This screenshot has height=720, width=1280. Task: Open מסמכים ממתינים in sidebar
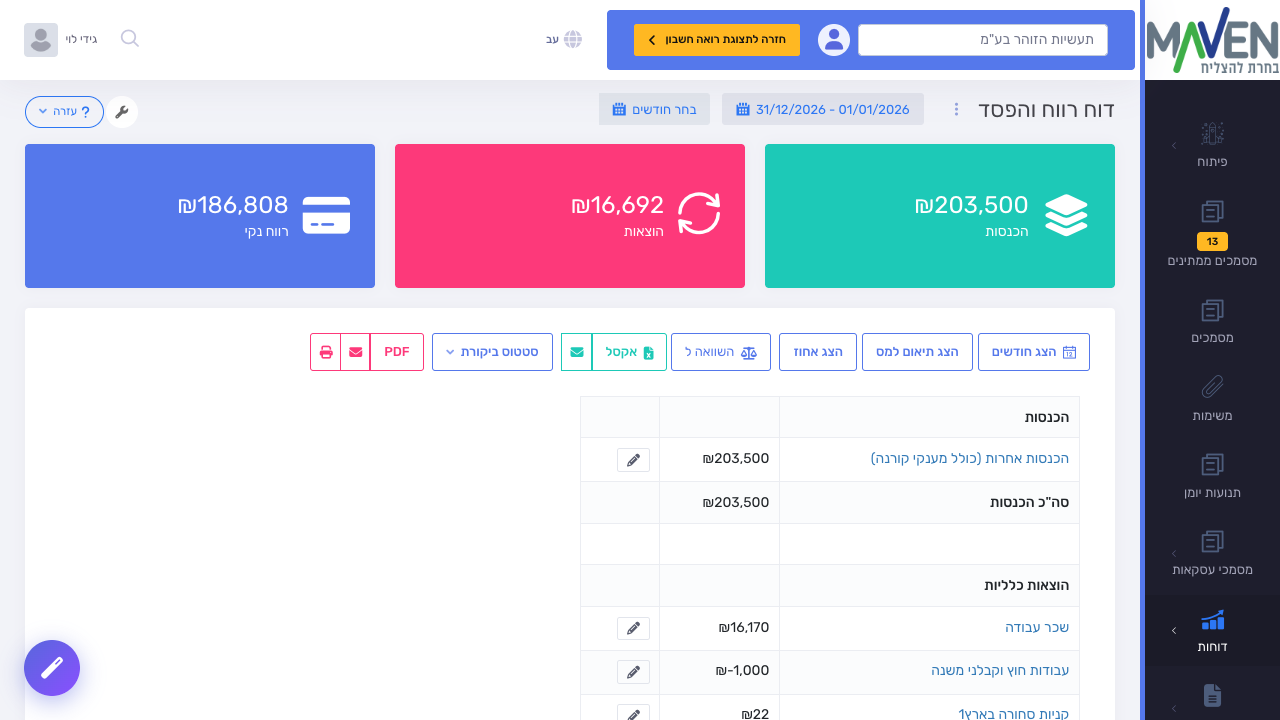tap(1212, 235)
